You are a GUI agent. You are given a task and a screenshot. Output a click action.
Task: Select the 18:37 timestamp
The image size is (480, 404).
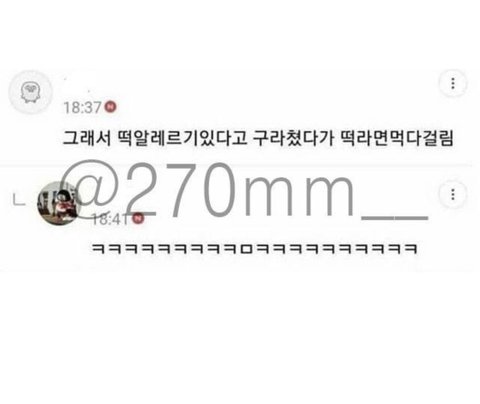[82, 107]
